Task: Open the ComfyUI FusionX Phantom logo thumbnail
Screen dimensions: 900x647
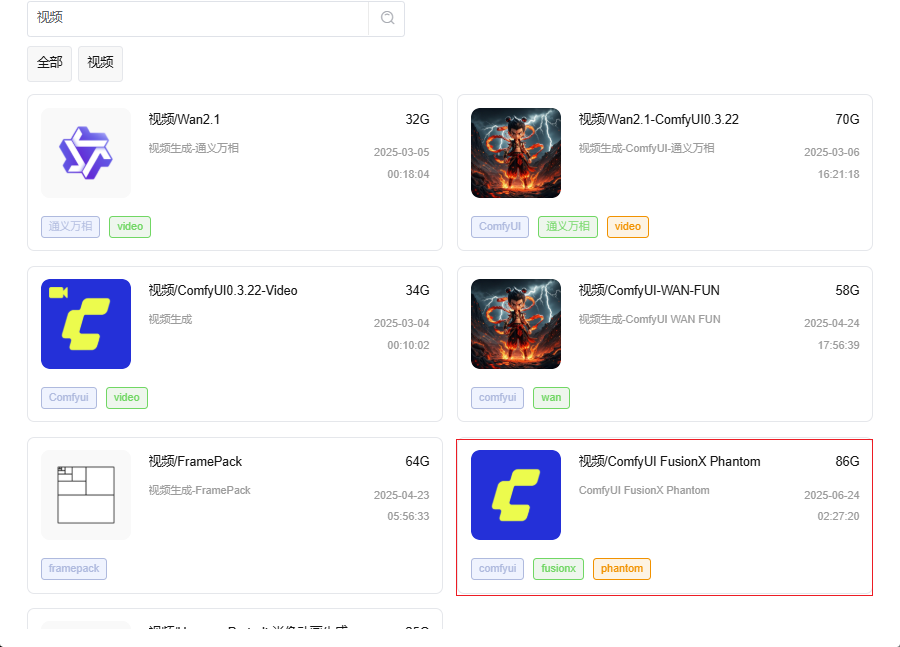Action: point(516,495)
